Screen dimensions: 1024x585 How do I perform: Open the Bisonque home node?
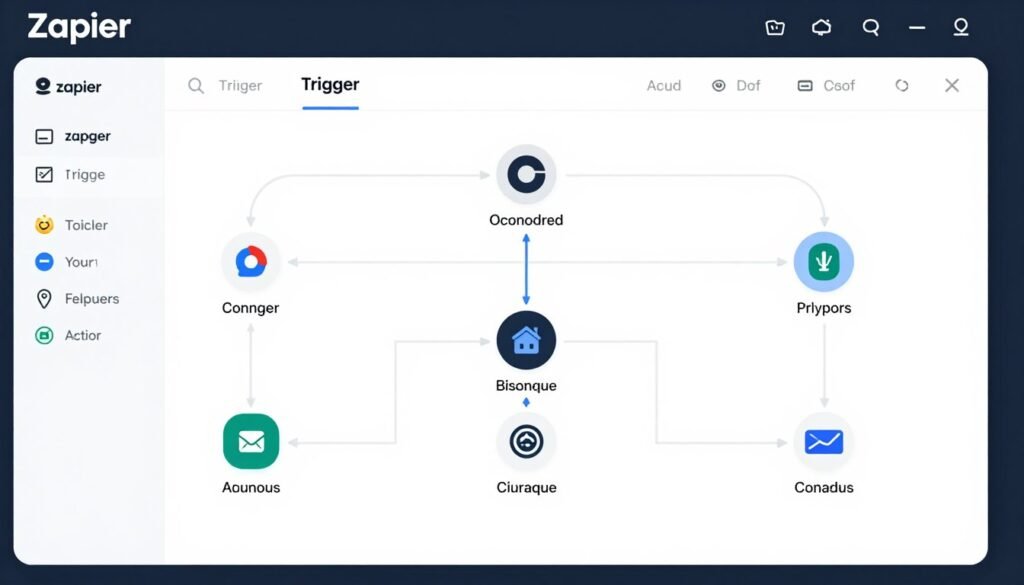pos(526,341)
